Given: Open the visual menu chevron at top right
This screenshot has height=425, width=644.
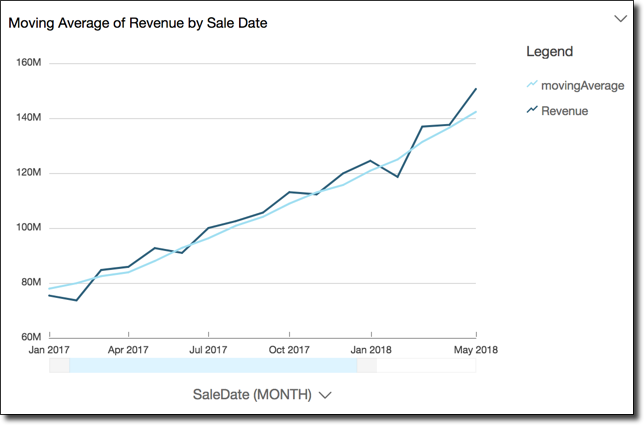Looking at the screenshot, I should [x=619, y=18].
